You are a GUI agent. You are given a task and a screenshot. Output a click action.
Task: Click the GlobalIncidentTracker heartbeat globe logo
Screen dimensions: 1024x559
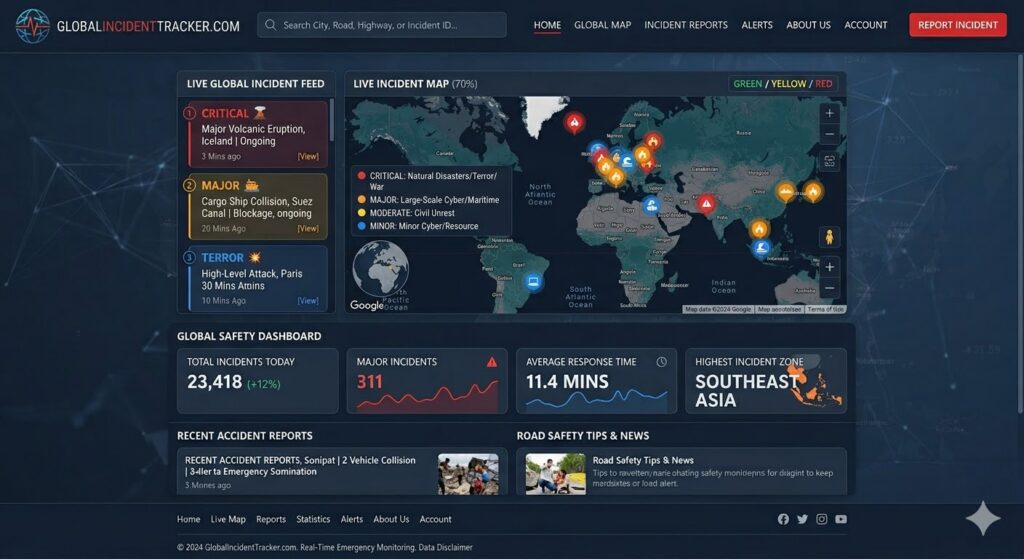tap(32, 25)
